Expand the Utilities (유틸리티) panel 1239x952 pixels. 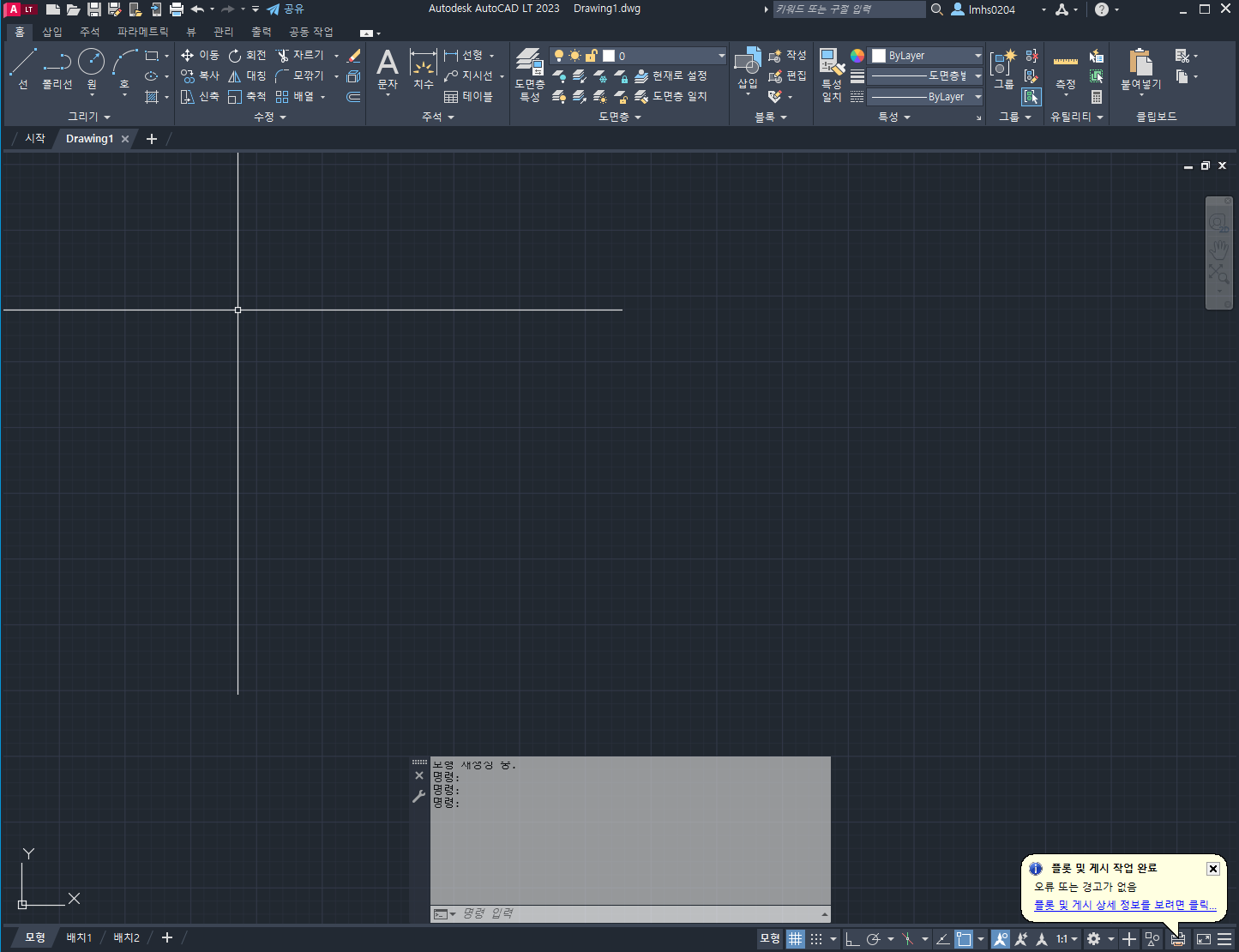[1077, 117]
